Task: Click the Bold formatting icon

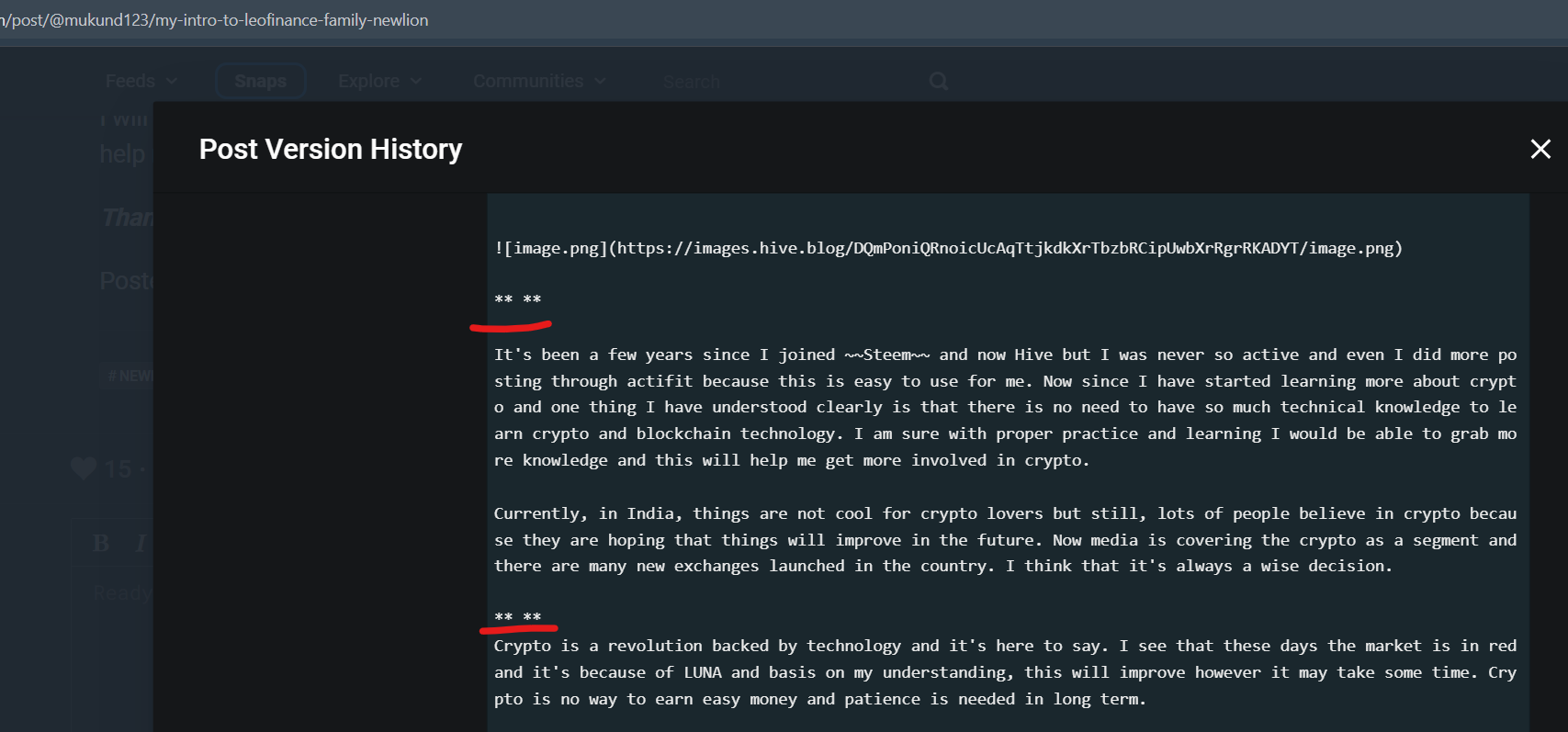Action: (101, 543)
